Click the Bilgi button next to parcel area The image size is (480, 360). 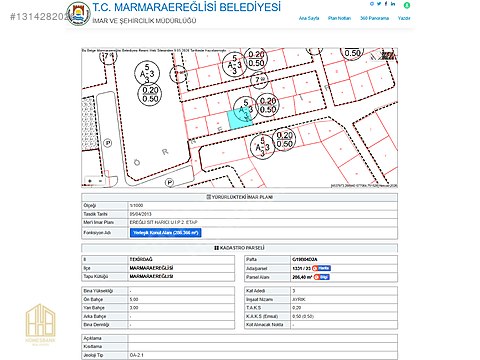[x=322, y=277]
